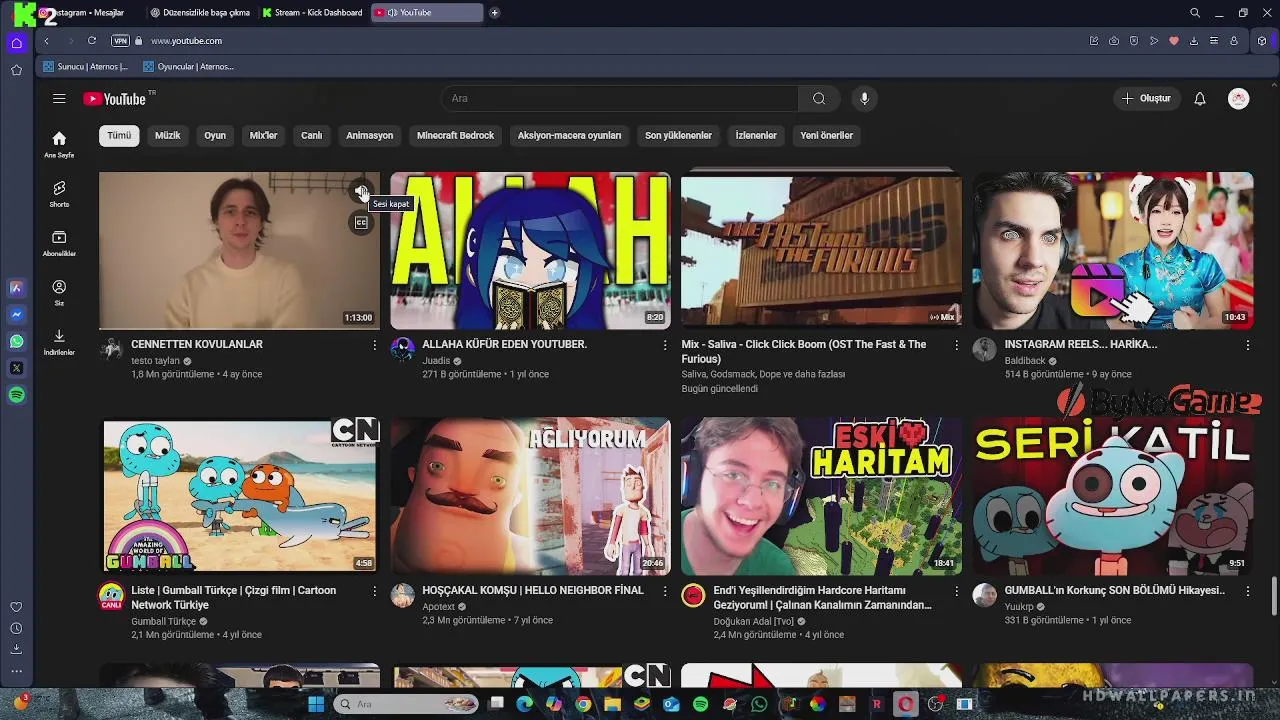Open more options for Hardcore Haritamı video

(956, 591)
